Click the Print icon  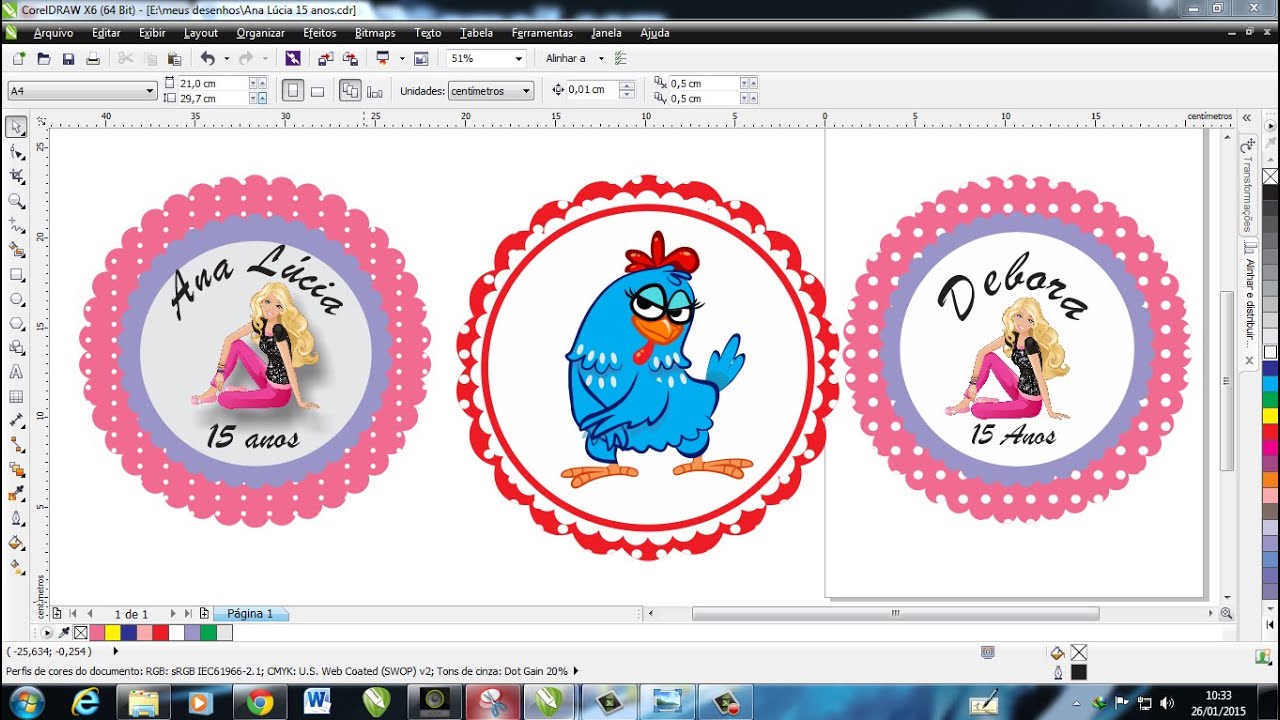click(93, 59)
